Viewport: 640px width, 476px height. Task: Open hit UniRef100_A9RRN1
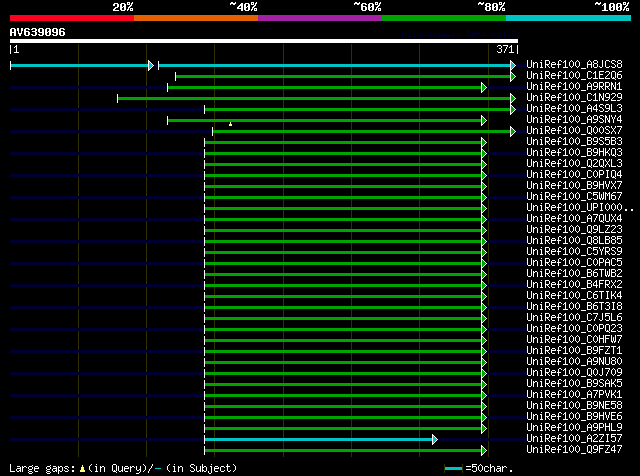(x=574, y=87)
